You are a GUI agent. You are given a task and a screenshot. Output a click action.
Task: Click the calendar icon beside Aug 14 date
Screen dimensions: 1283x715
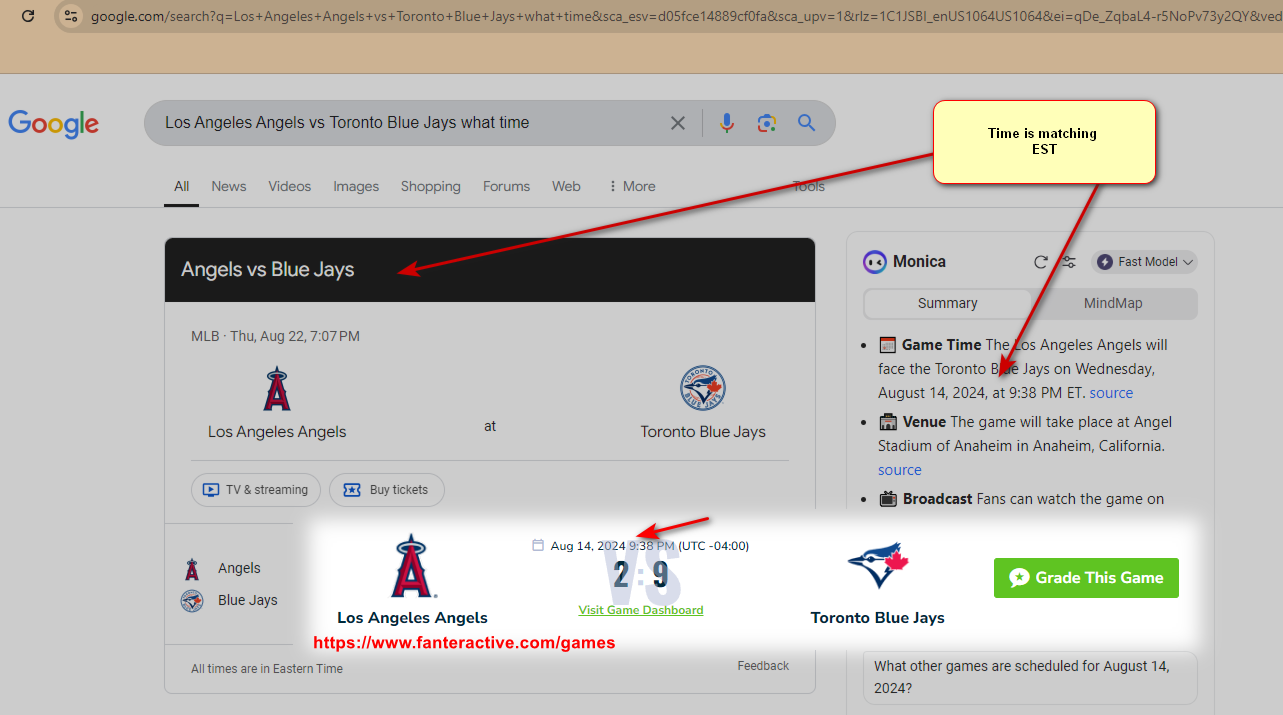coord(538,546)
